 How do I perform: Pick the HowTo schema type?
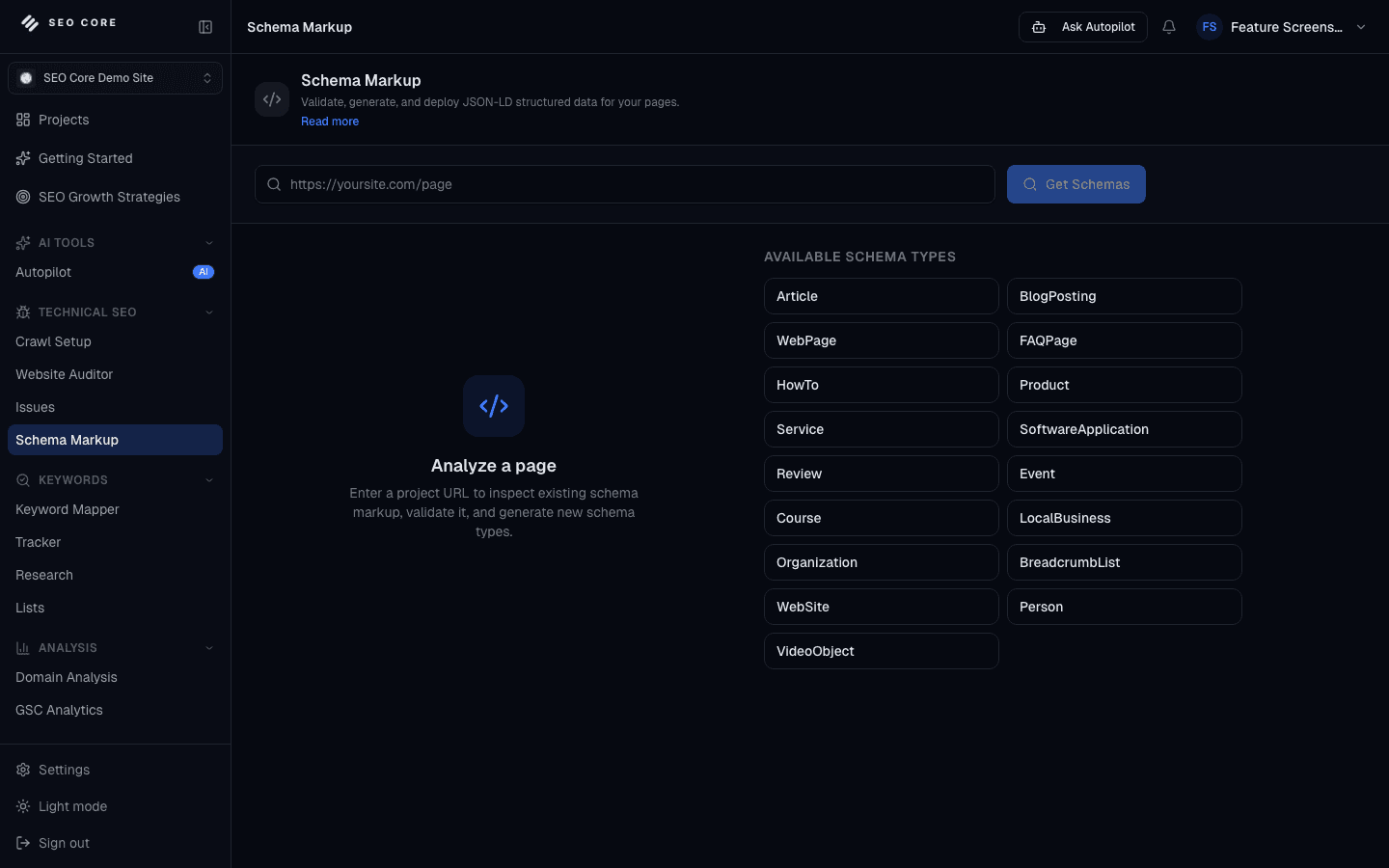(x=882, y=385)
